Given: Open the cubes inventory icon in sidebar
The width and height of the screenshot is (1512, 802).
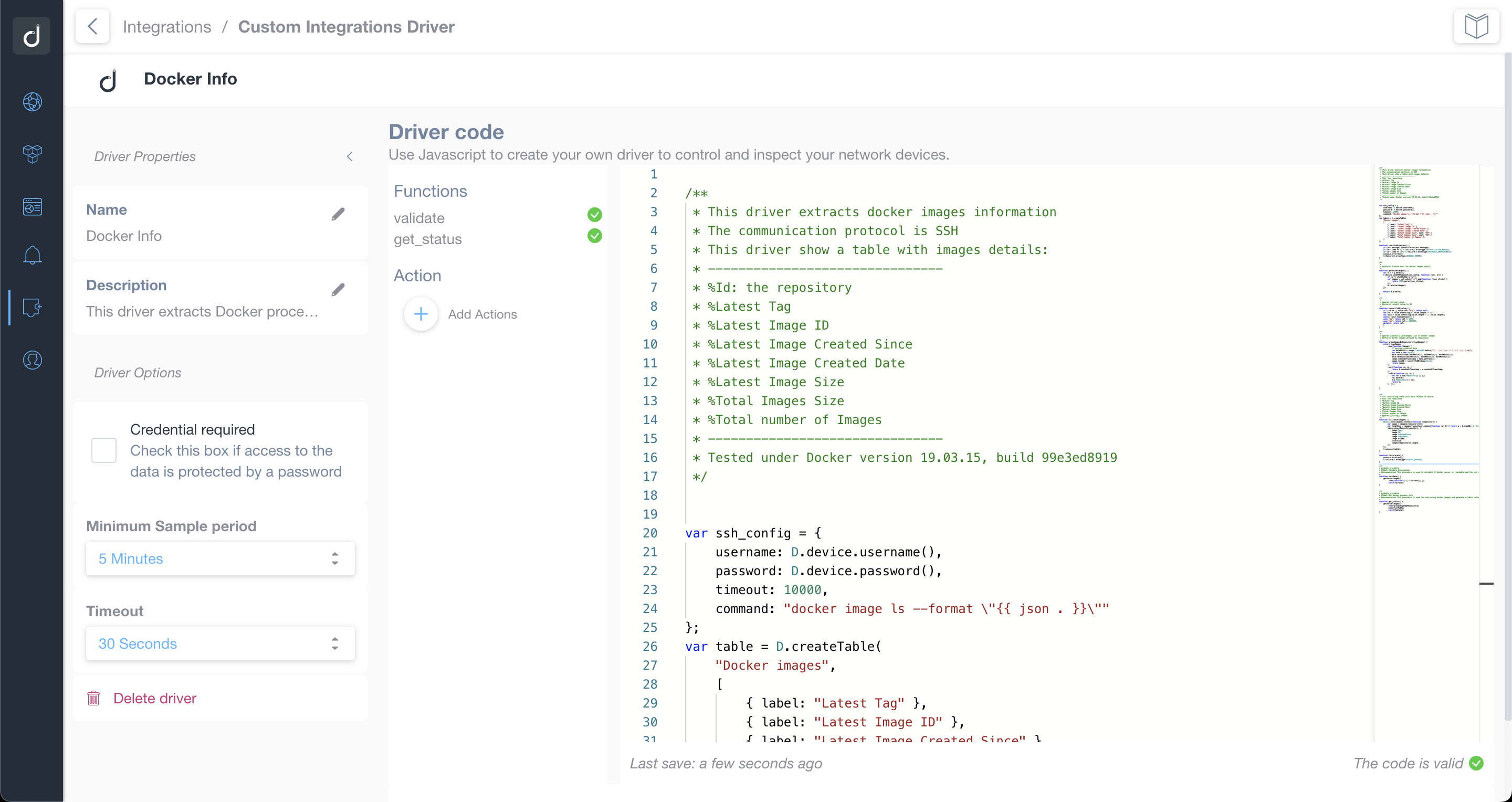Looking at the screenshot, I should 32,154.
